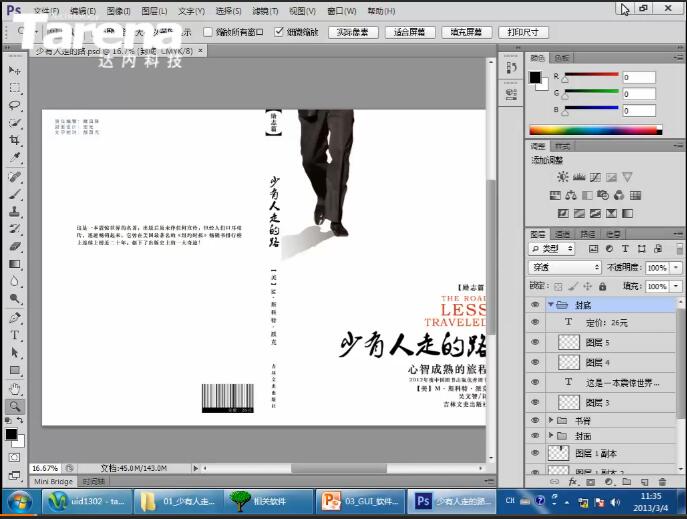
Task: Open 03_GUI_软件 PowerPoint in taskbar
Action: (361, 501)
